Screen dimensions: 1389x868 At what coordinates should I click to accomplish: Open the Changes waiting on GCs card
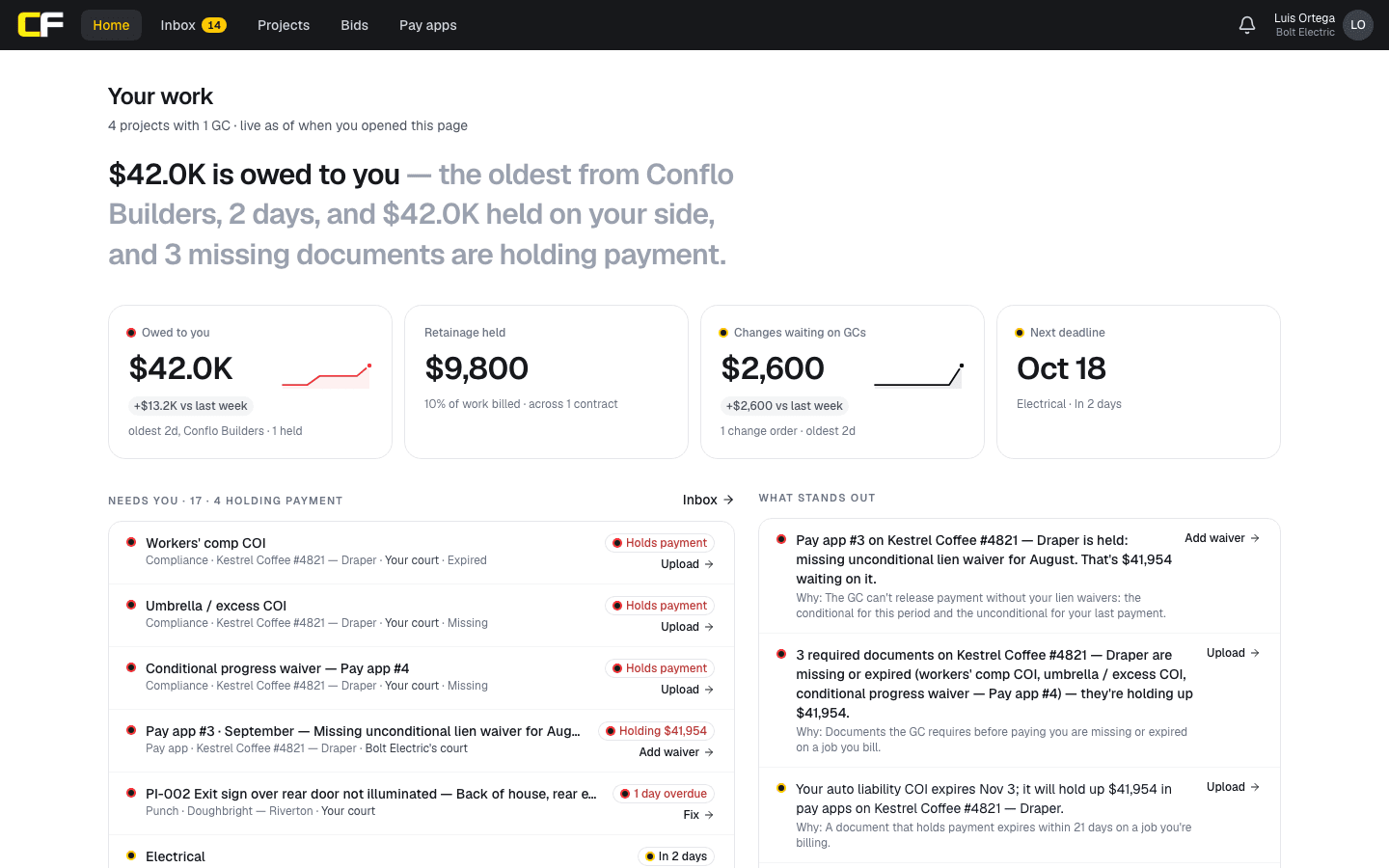click(842, 382)
